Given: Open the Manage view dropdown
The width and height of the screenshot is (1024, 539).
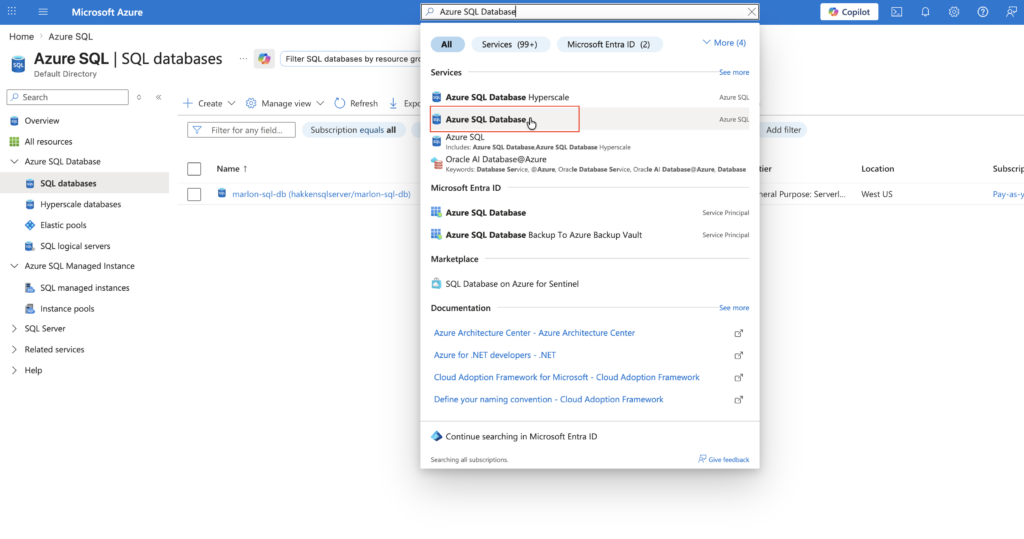Looking at the screenshot, I should [x=285, y=103].
